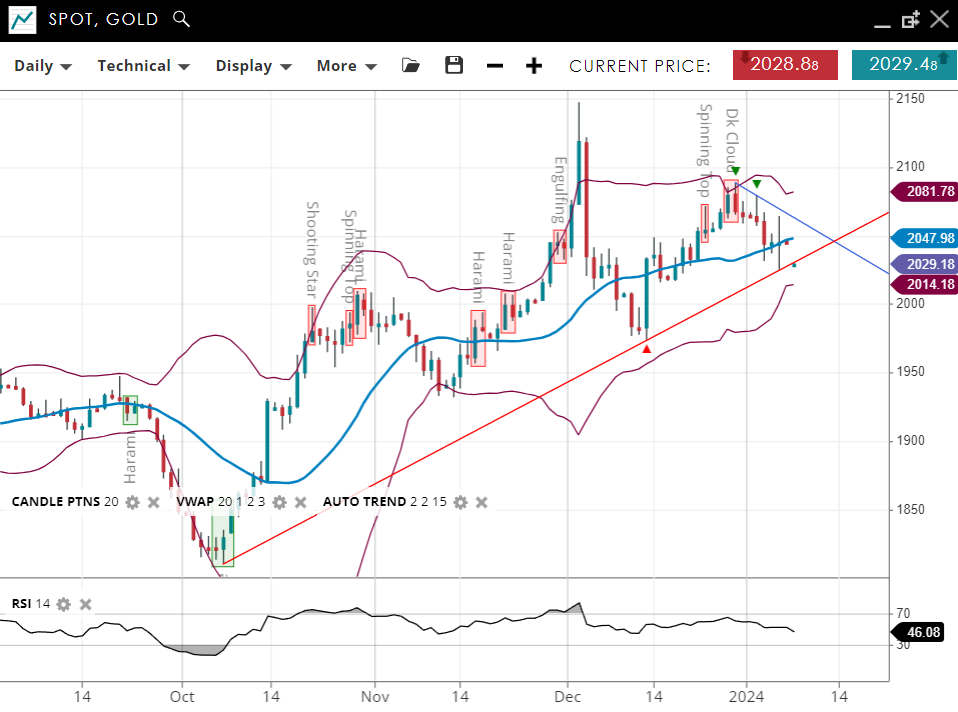The height and width of the screenshot is (712, 958).
Task: Remove the RSI indicator panel
Action: 86,604
